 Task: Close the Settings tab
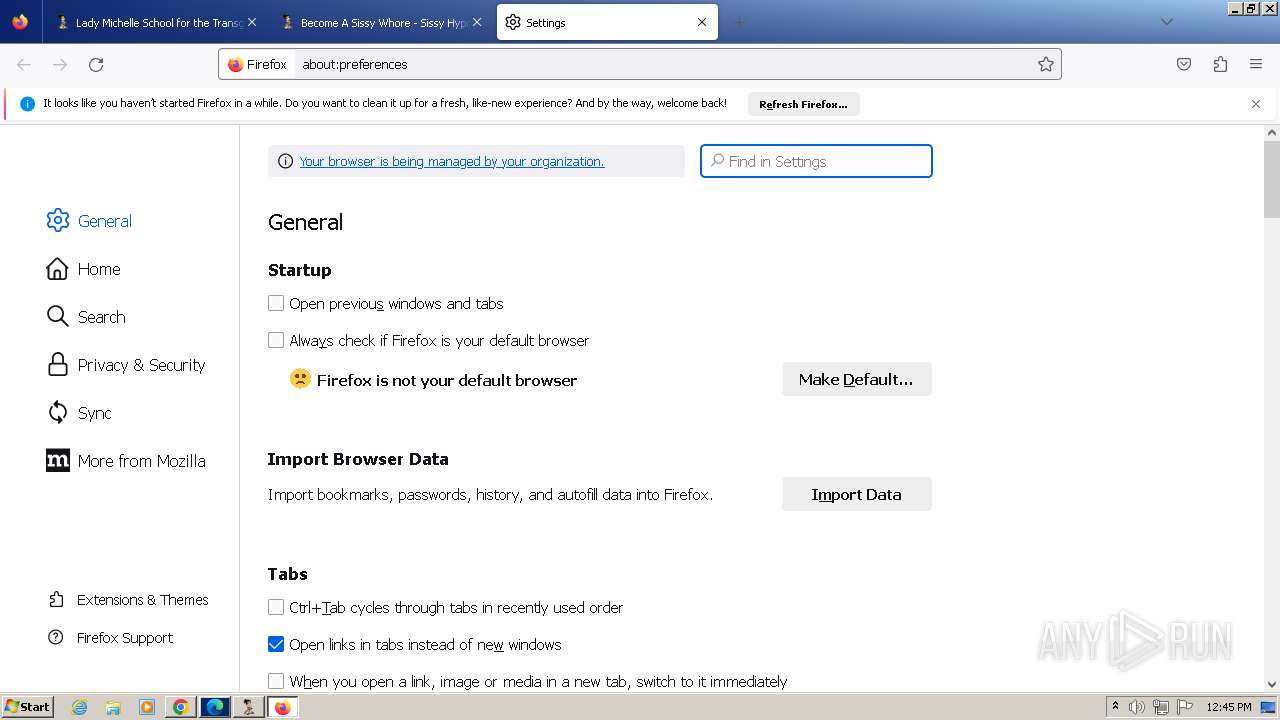[x=702, y=22]
